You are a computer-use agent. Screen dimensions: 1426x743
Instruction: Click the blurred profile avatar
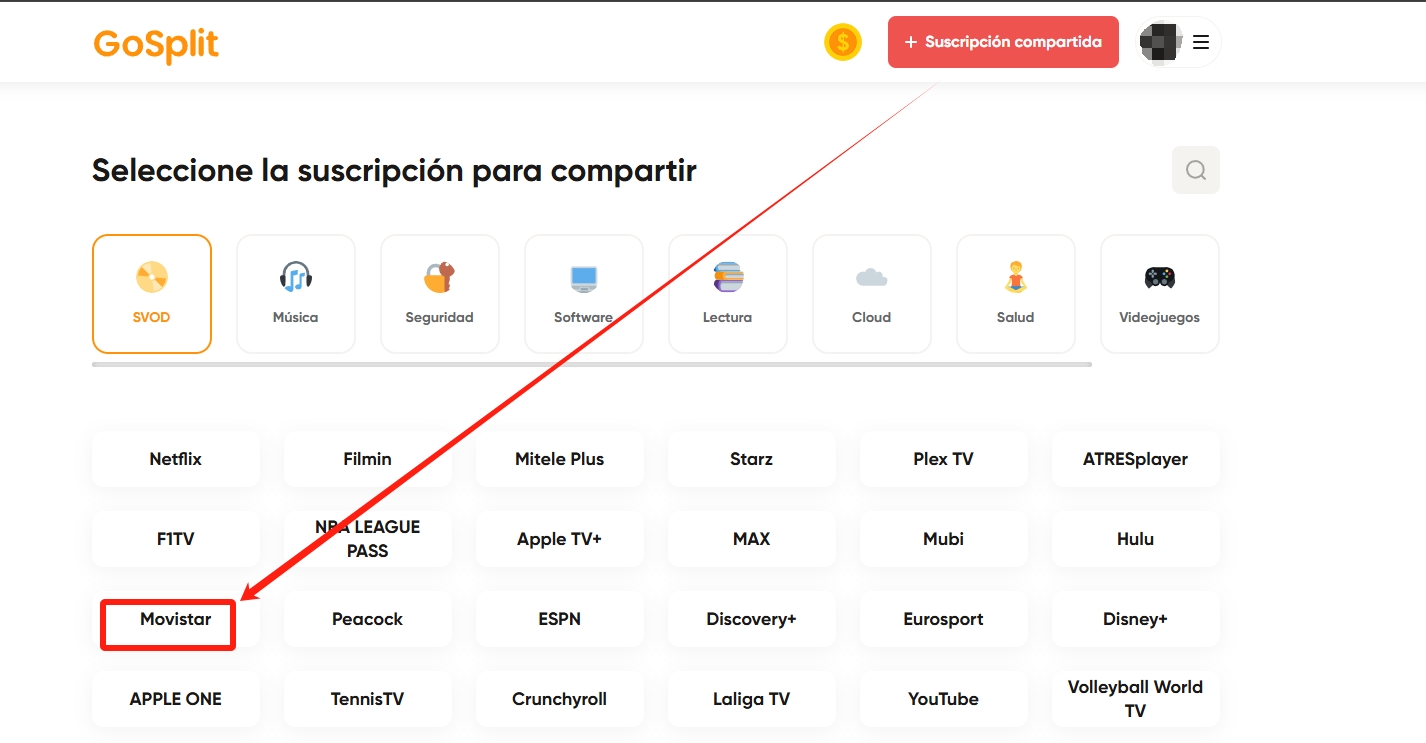pos(1162,42)
